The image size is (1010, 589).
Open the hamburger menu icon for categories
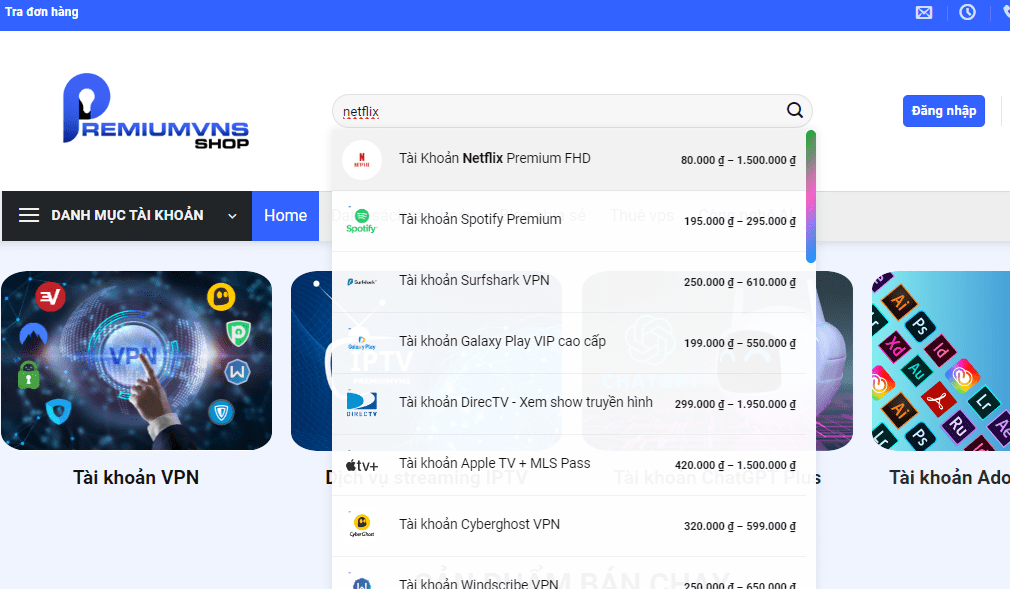pos(29,216)
